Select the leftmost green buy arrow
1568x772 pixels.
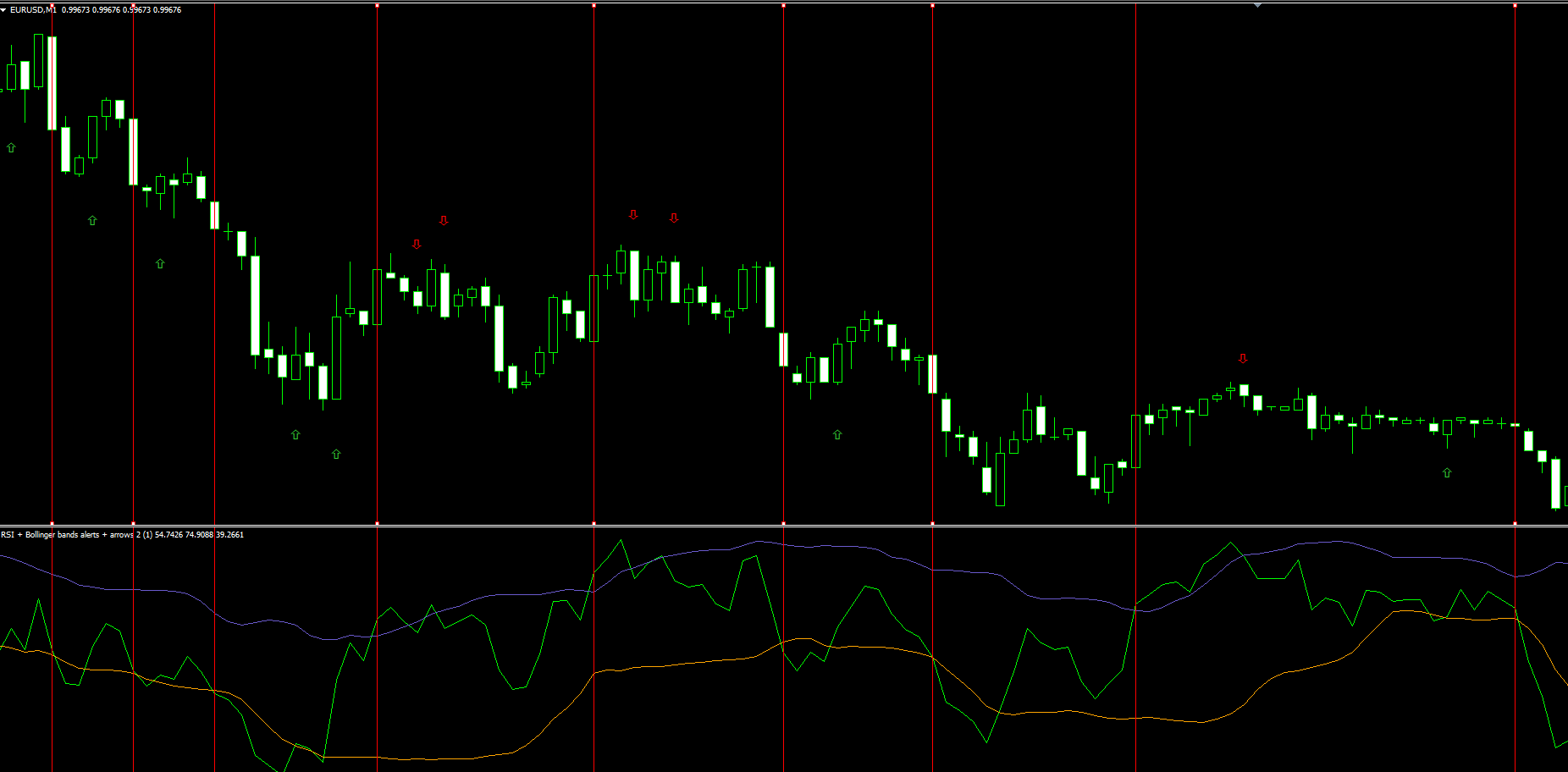[11, 148]
